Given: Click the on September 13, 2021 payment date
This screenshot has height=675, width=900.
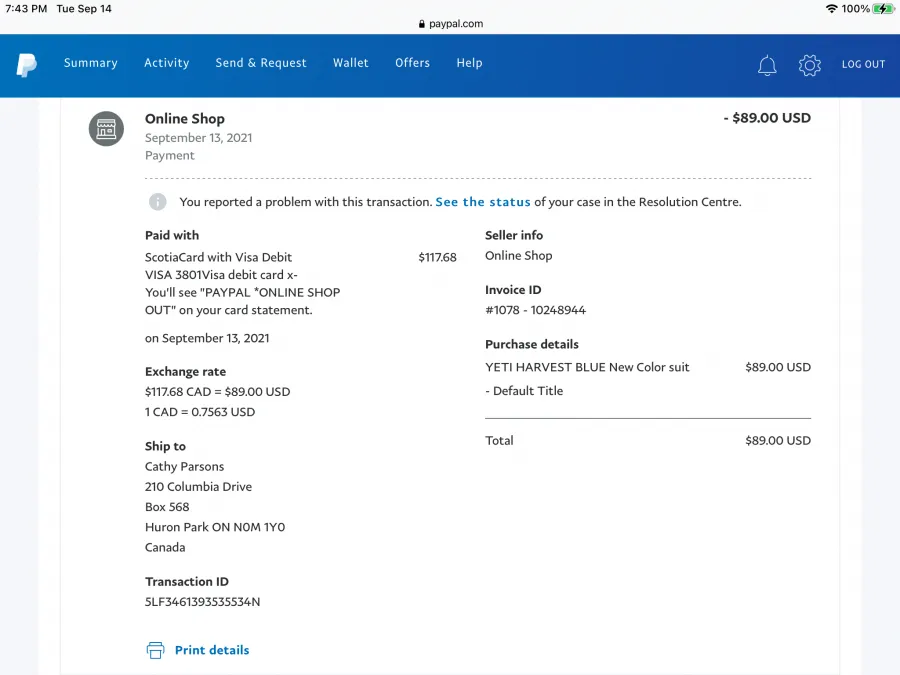Looking at the screenshot, I should pos(207,338).
